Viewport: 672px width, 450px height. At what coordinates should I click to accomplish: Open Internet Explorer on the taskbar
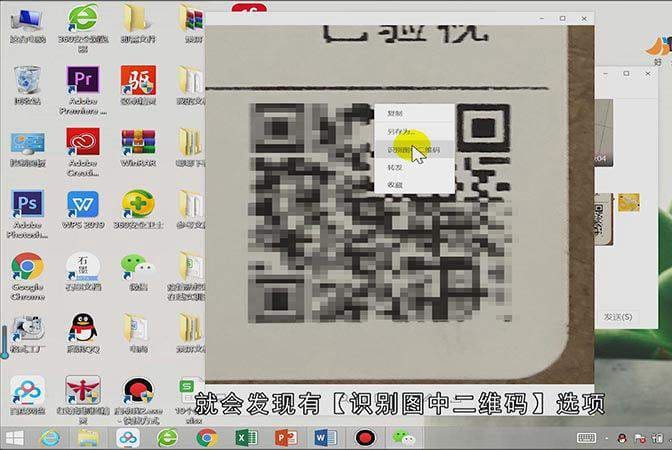[x=50, y=438]
